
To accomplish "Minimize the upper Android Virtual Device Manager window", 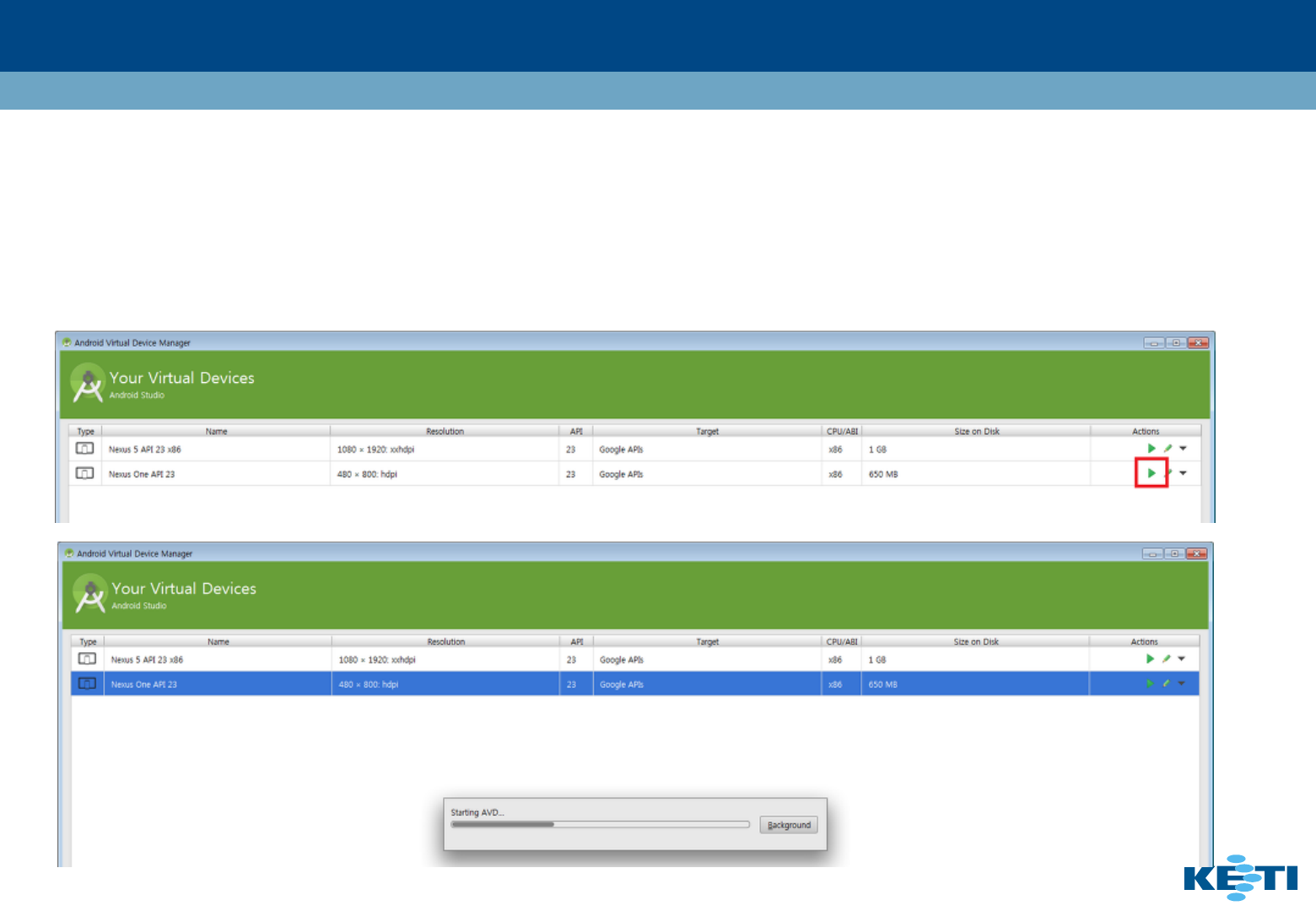I will [x=1154, y=342].
